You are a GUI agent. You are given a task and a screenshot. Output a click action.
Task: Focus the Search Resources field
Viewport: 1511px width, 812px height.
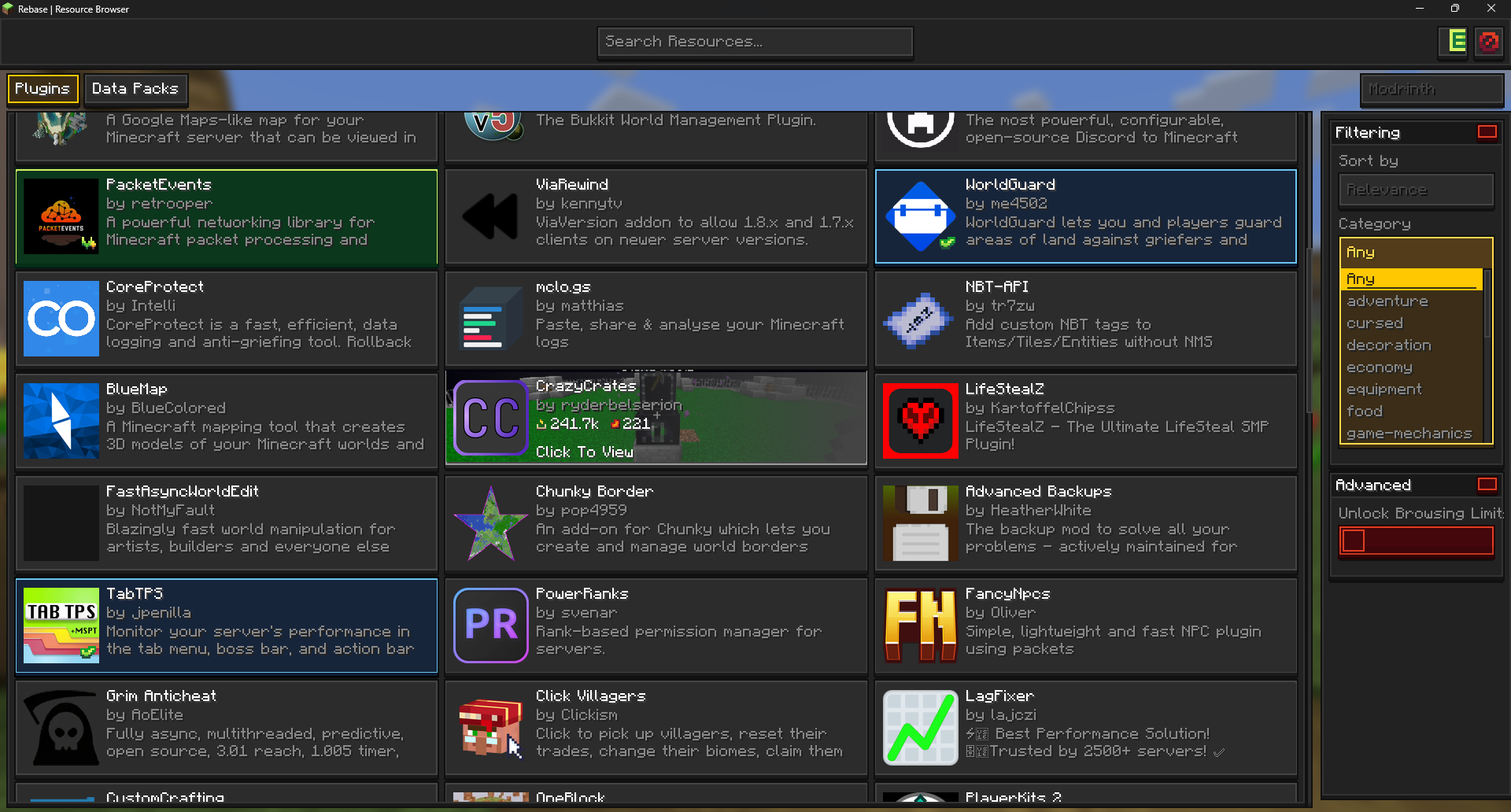[x=755, y=42]
